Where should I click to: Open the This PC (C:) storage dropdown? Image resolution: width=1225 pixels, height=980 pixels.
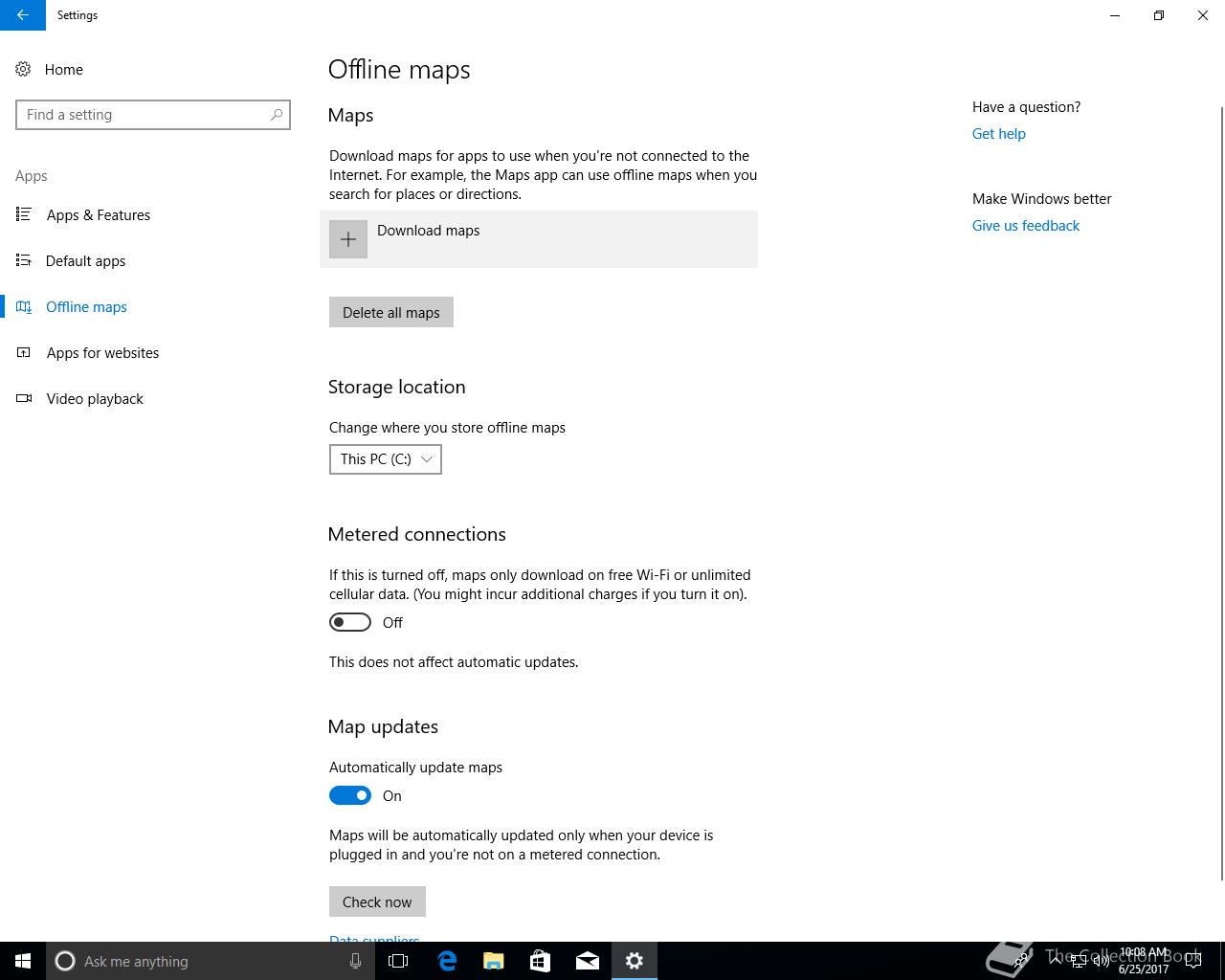click(386, 459)
